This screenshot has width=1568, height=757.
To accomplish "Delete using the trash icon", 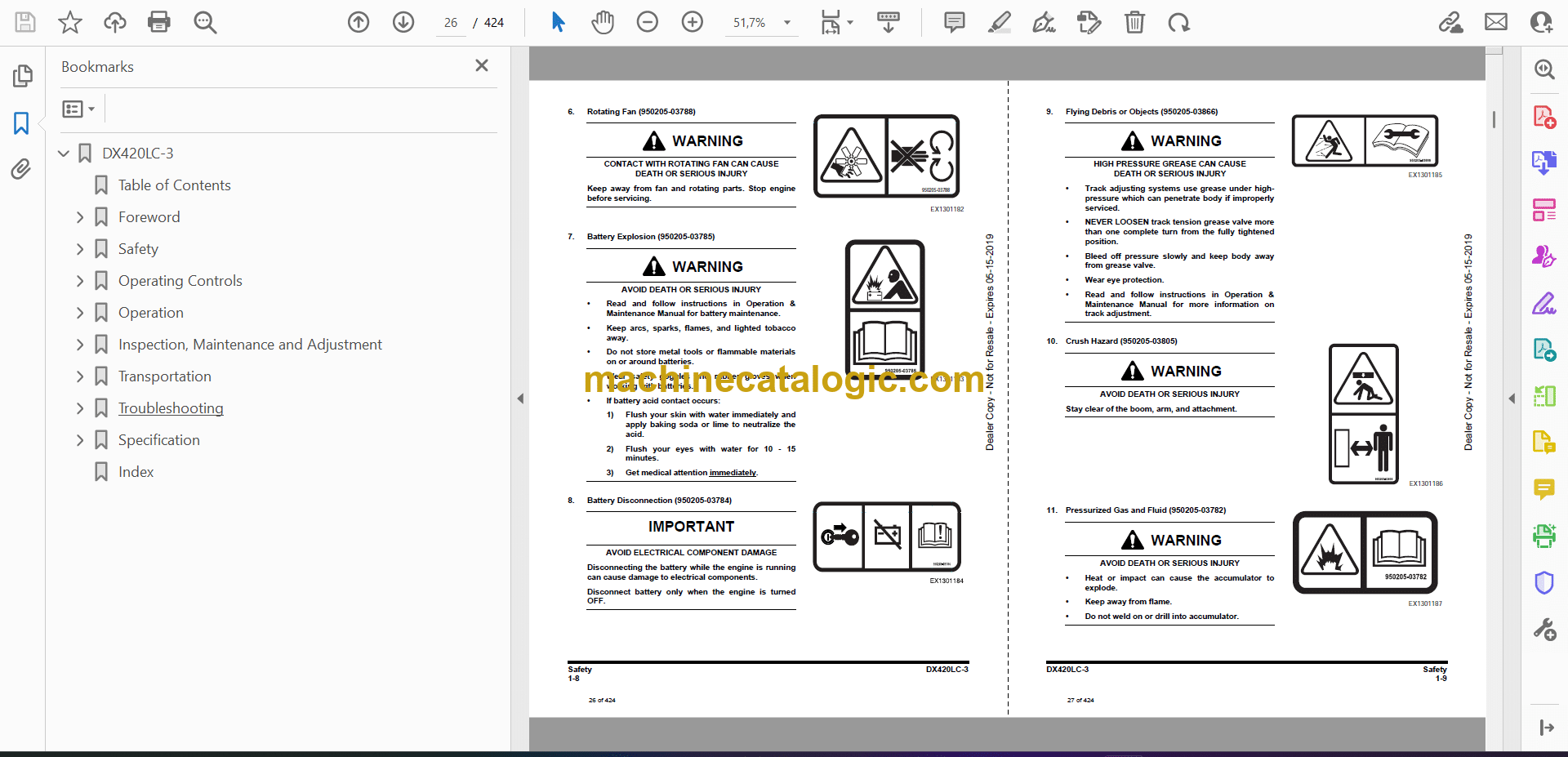I will (x=1134, y=22).
